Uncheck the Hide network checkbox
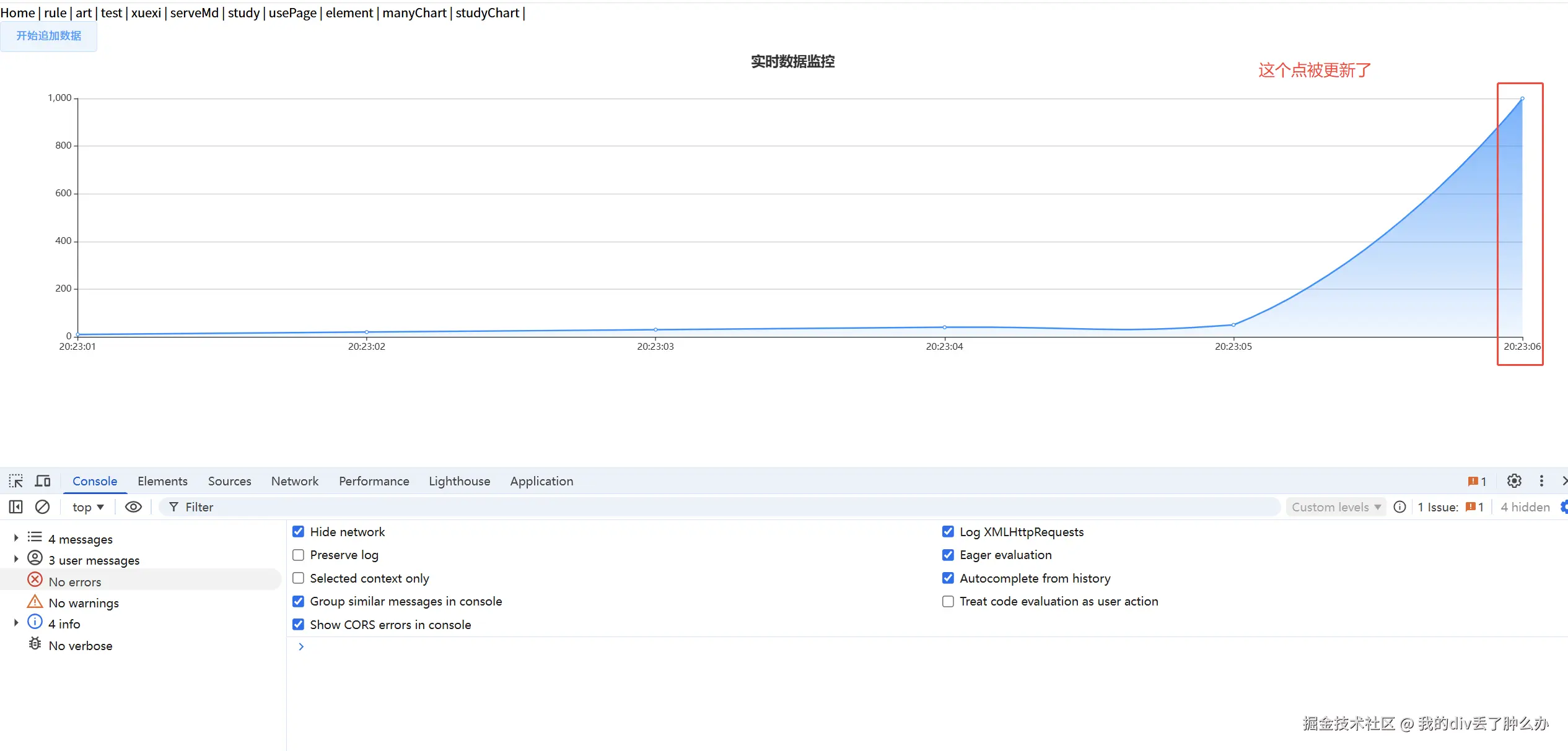Image resolution: width=1568 pixels, height=751 pixels. (x=298, y=532)
